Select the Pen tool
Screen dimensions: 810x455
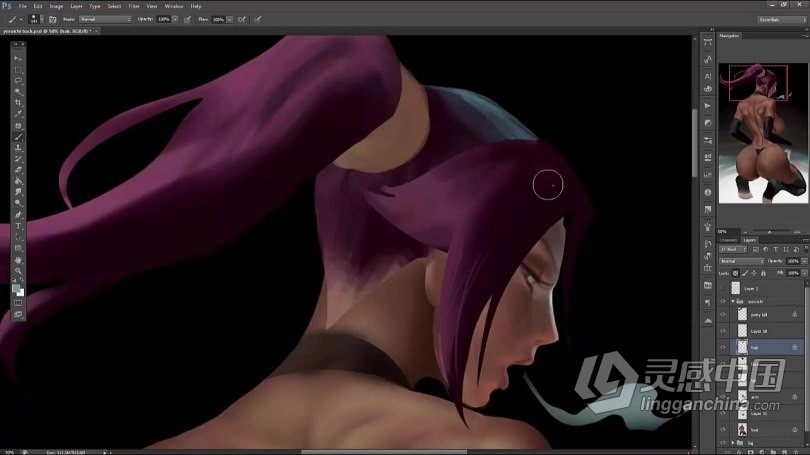click(18, 215)
